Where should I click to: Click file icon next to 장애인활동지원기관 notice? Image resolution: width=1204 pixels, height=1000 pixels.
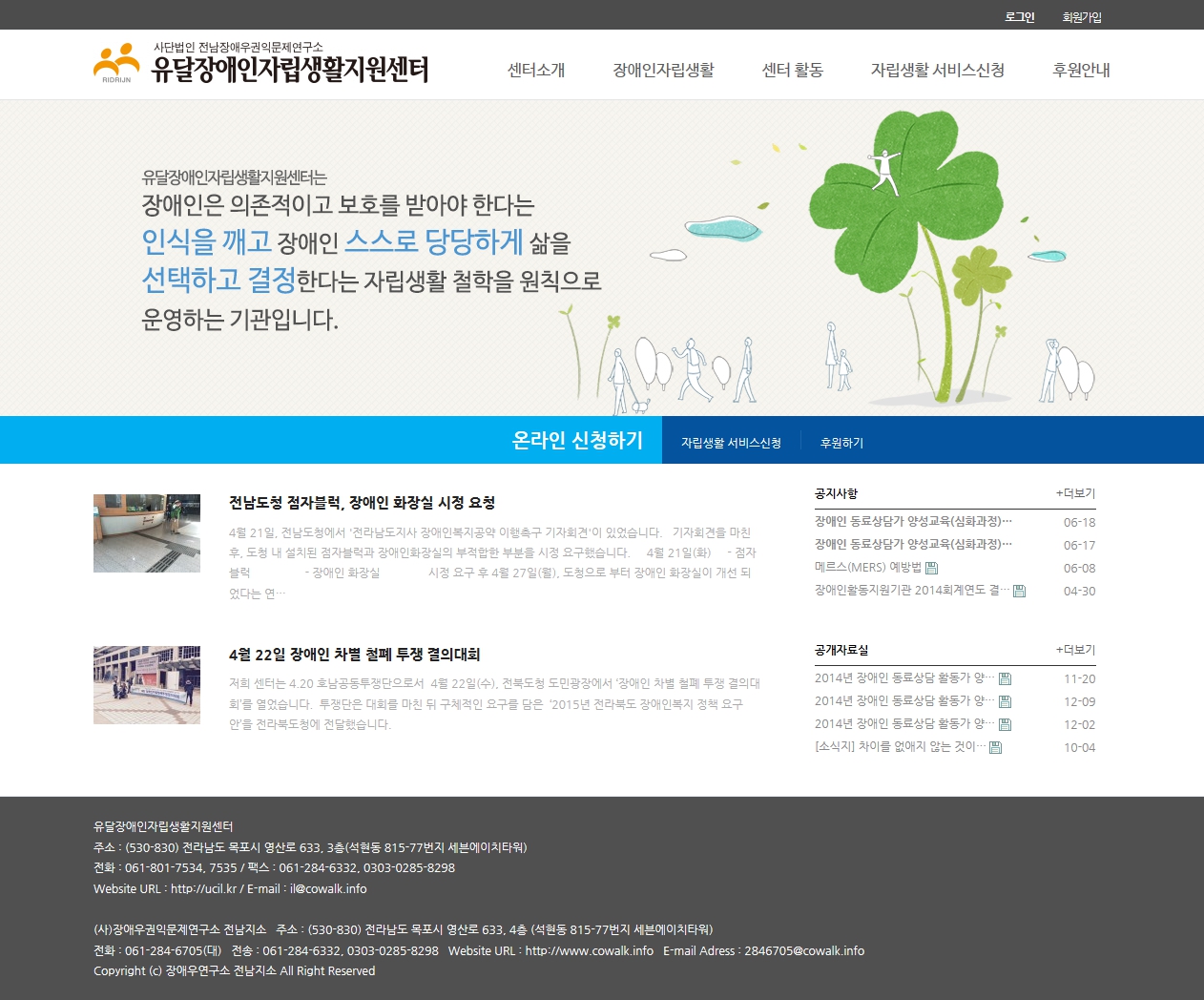(1019, 591)
